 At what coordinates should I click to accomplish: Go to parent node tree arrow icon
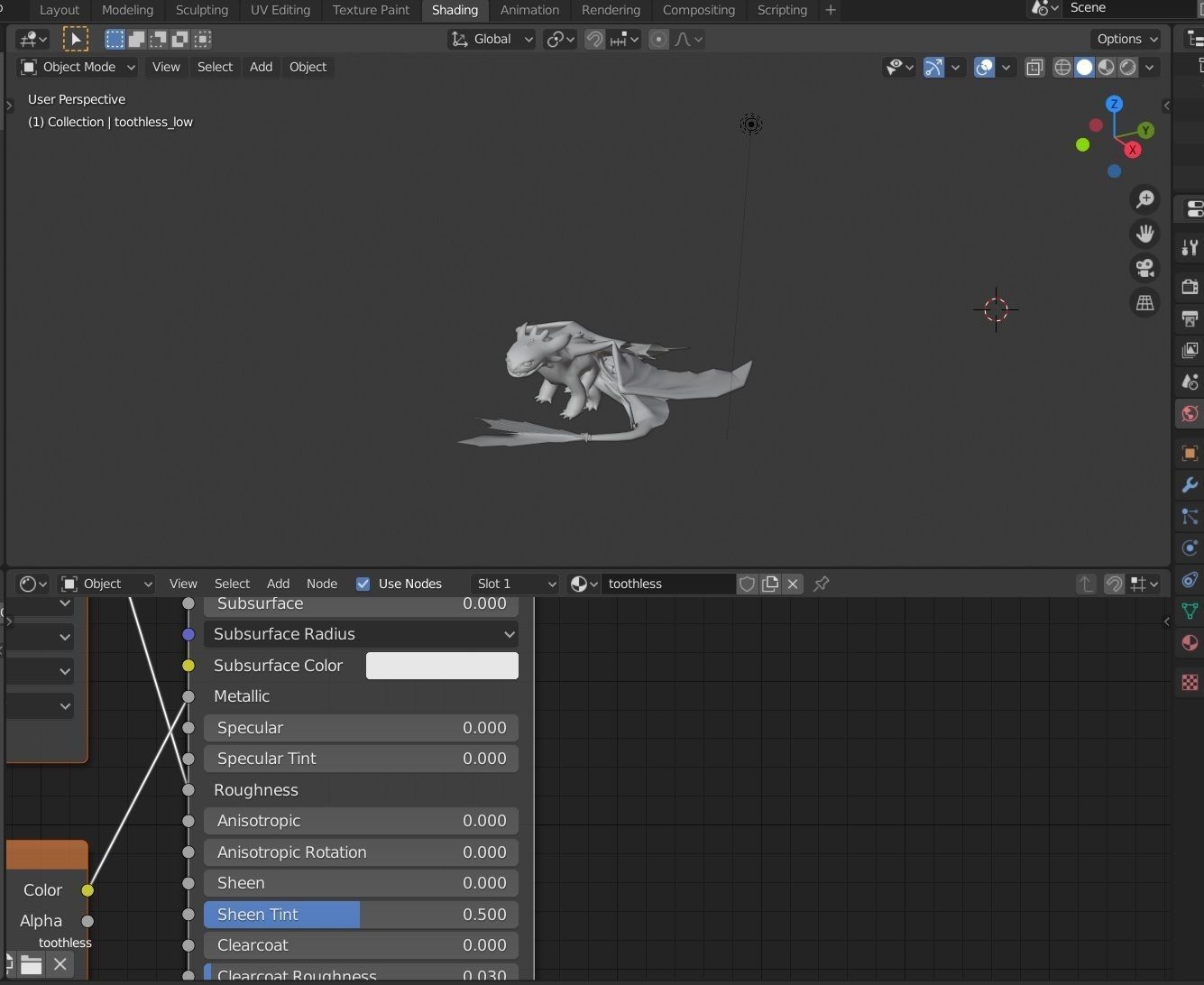coord(1087,584)
